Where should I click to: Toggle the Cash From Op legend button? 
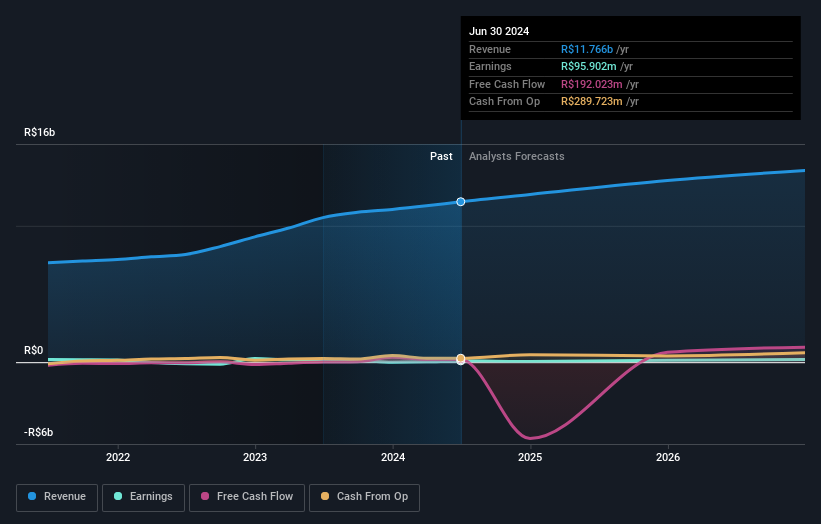(364, 497)
